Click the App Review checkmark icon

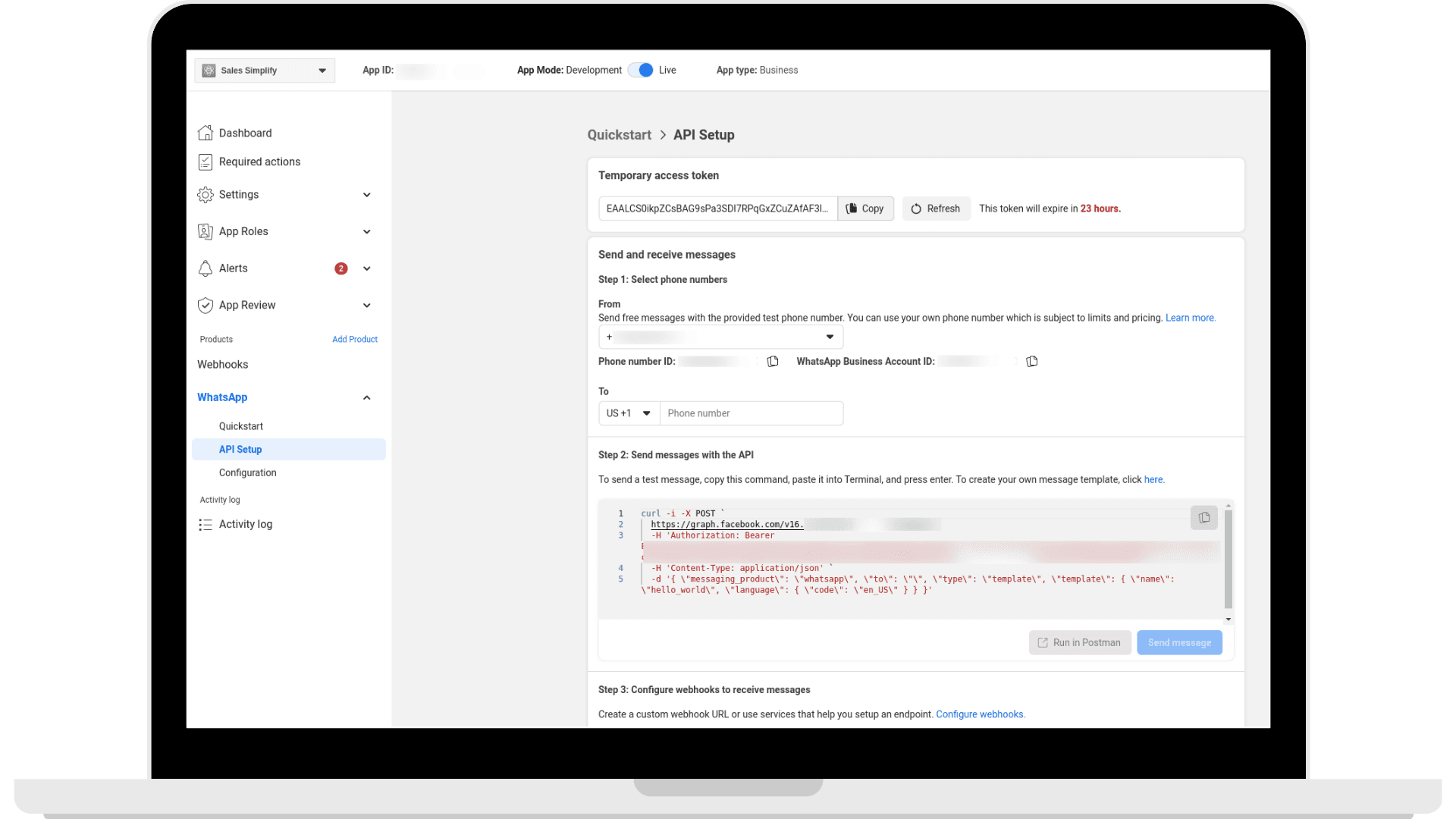click(206, 305)
